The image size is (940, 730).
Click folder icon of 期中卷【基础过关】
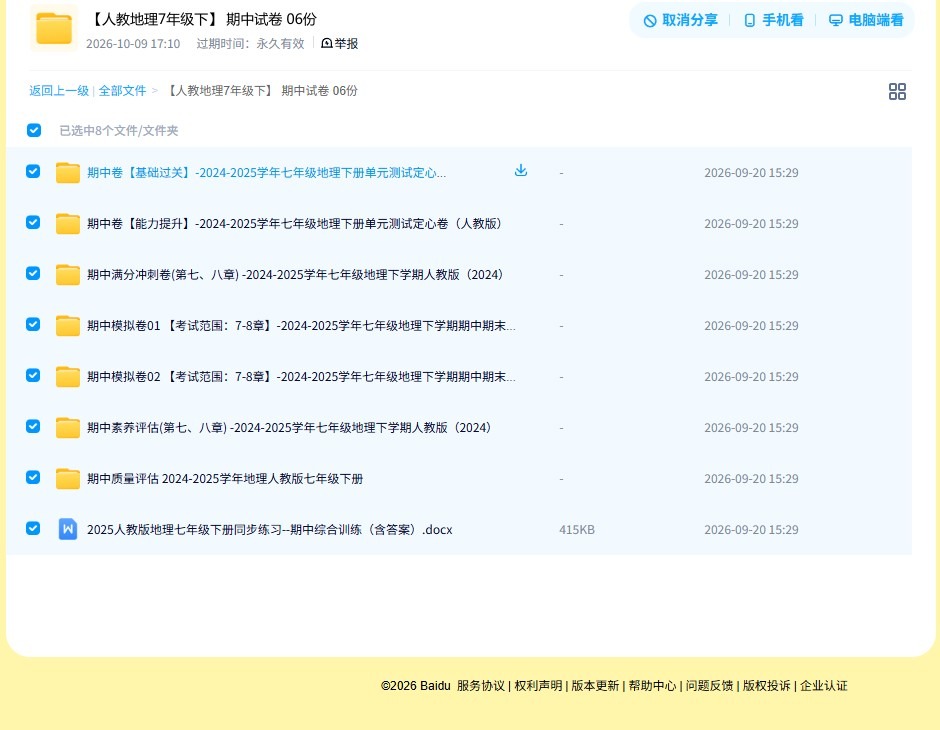pos(68,173)
